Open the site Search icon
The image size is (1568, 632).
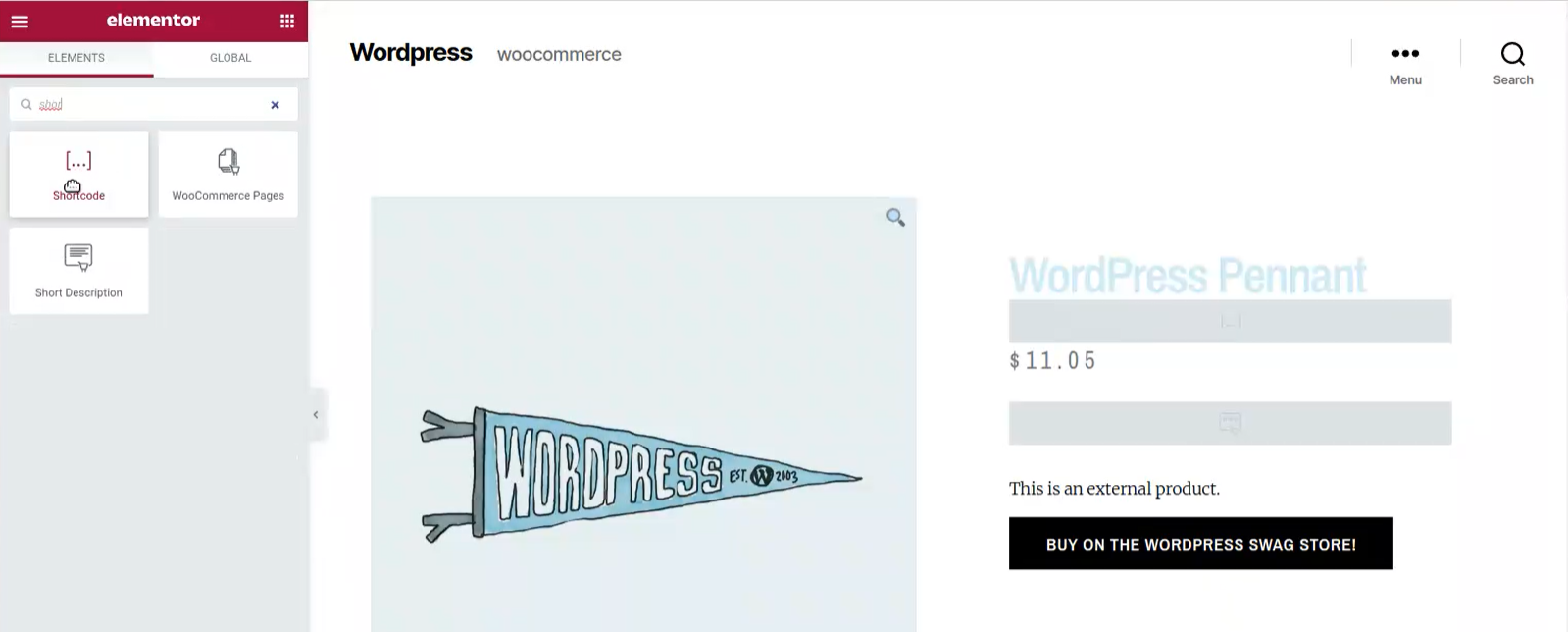coord(1513,54)
